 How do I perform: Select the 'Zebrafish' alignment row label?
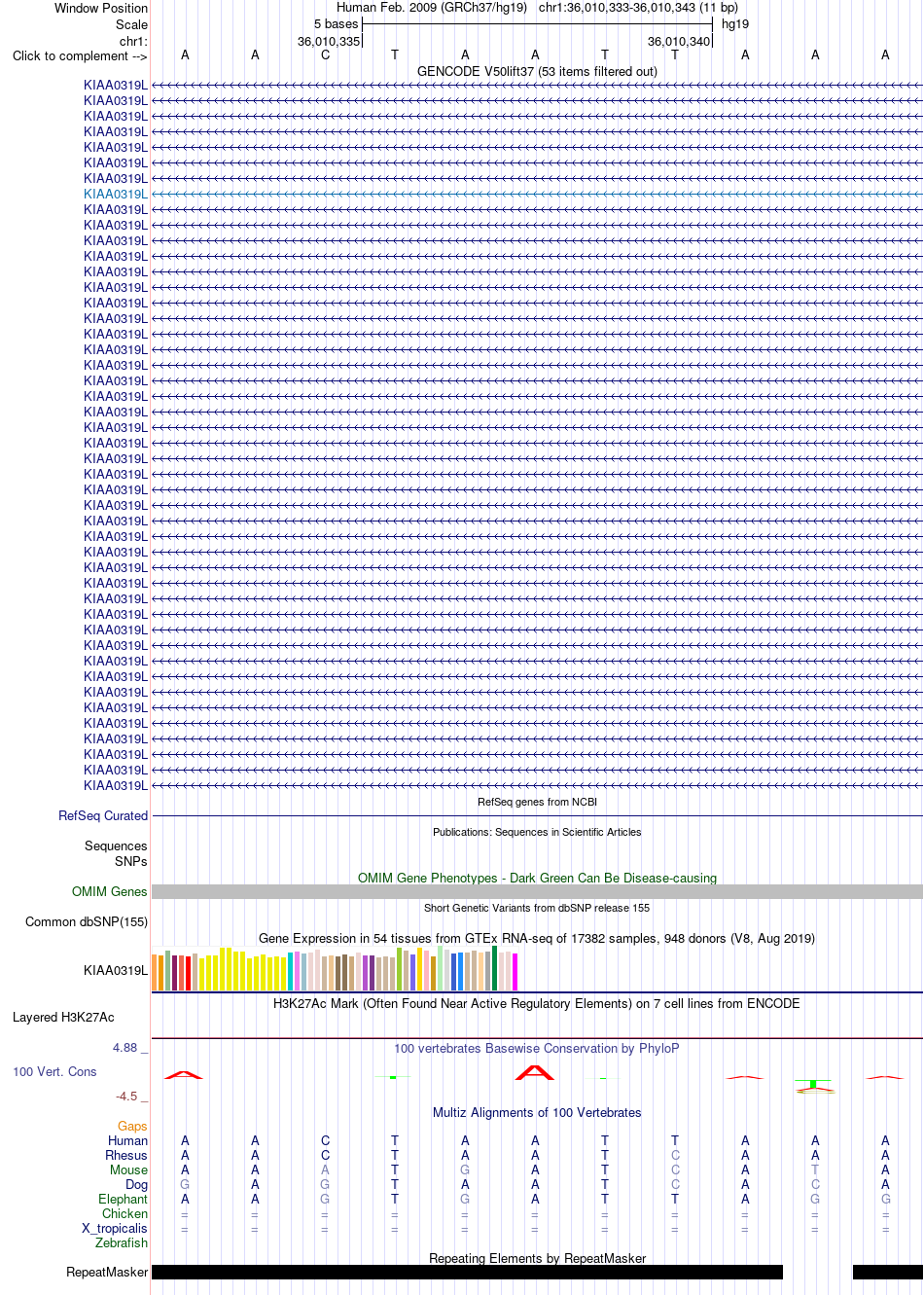coord(122,1242)
